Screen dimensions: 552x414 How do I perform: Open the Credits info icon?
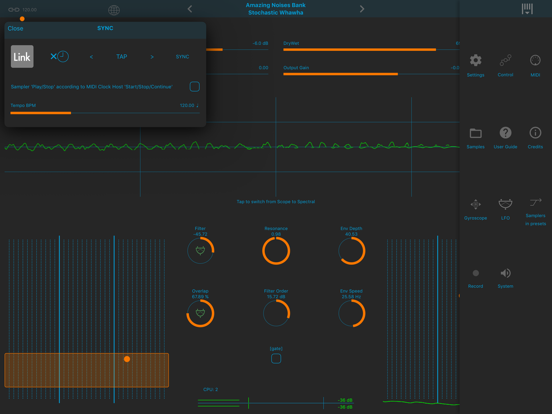pyautogui.click(x=535, y=133)
